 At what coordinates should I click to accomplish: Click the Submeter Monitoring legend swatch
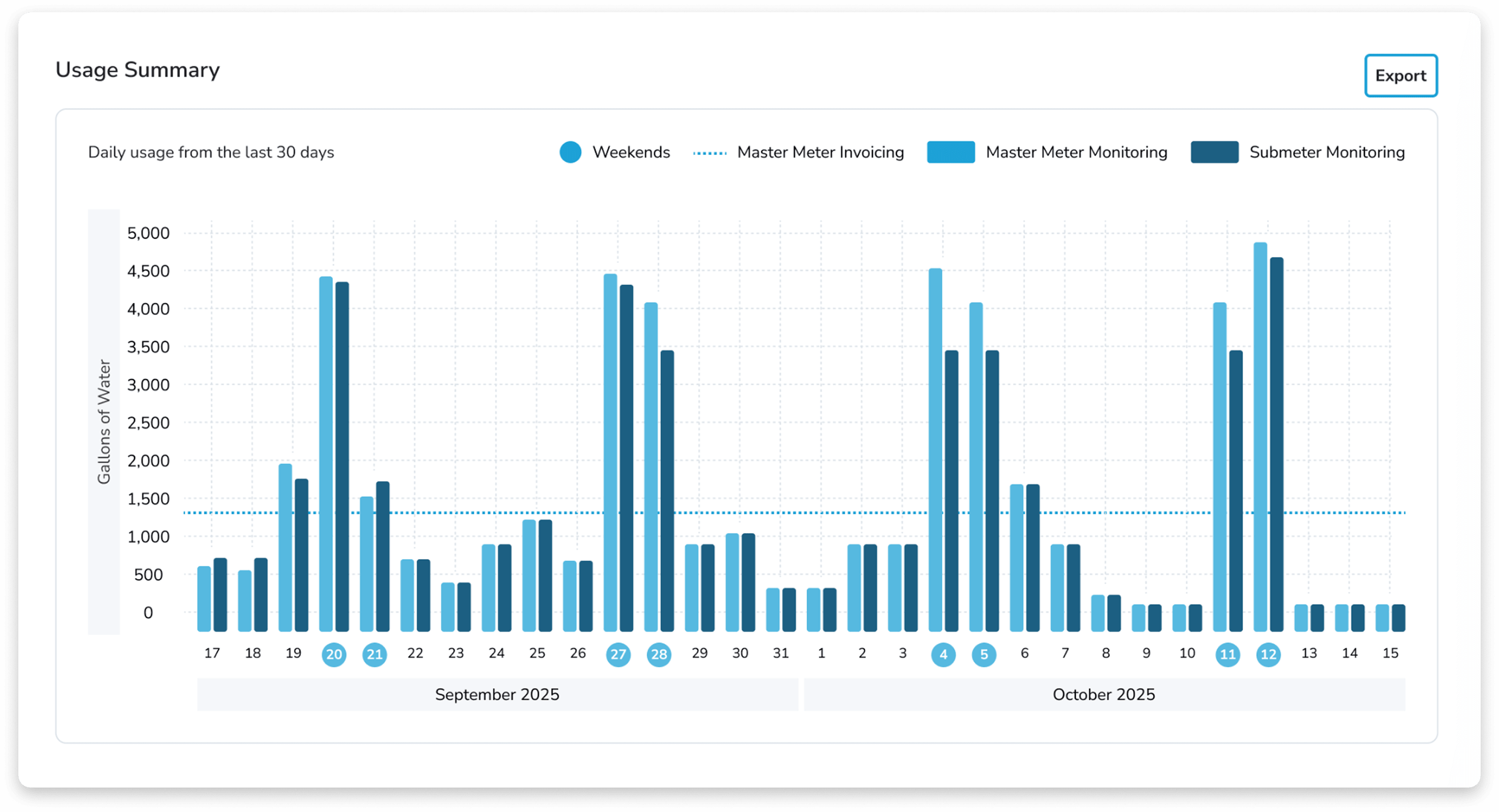pos(1214,152)
